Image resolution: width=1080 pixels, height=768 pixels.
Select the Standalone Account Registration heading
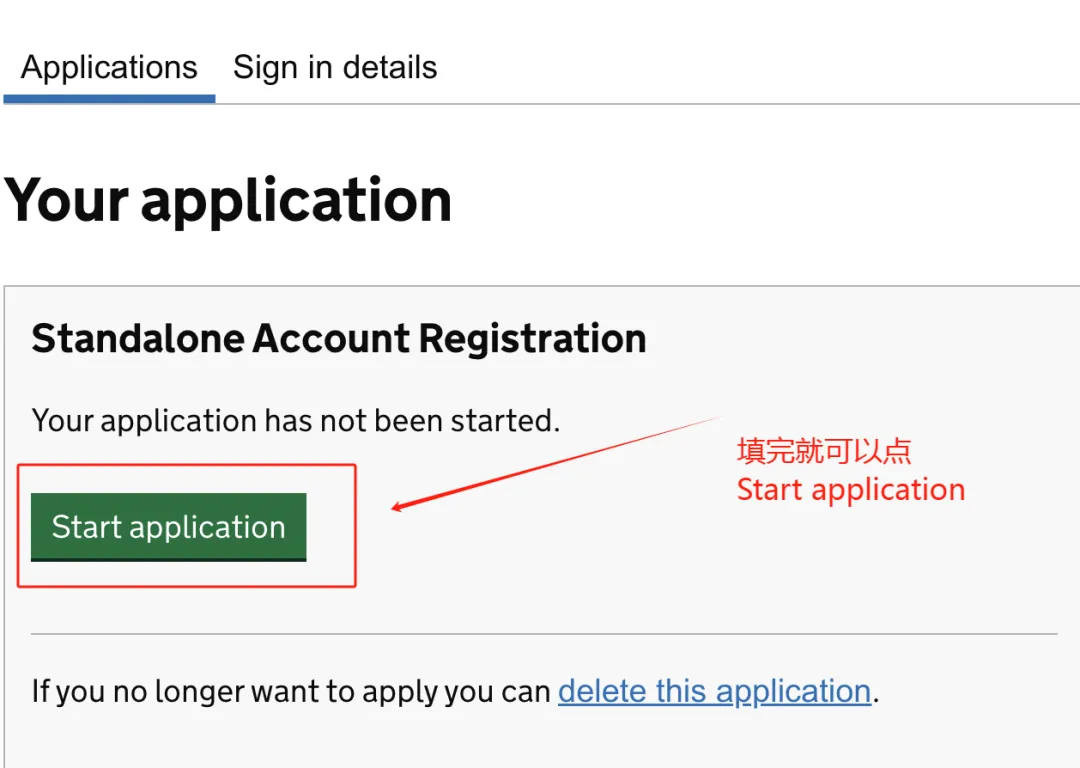coord(339,339)
